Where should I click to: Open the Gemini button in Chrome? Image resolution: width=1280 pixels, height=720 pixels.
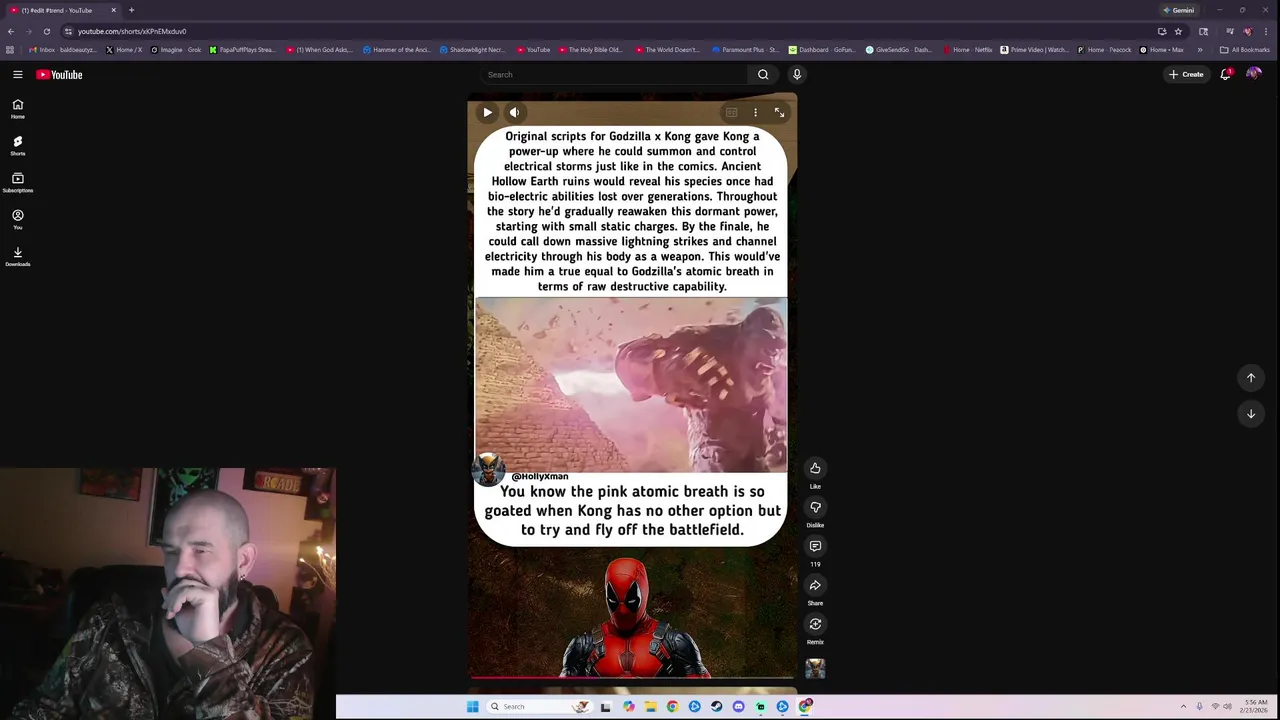[1179, 10]
